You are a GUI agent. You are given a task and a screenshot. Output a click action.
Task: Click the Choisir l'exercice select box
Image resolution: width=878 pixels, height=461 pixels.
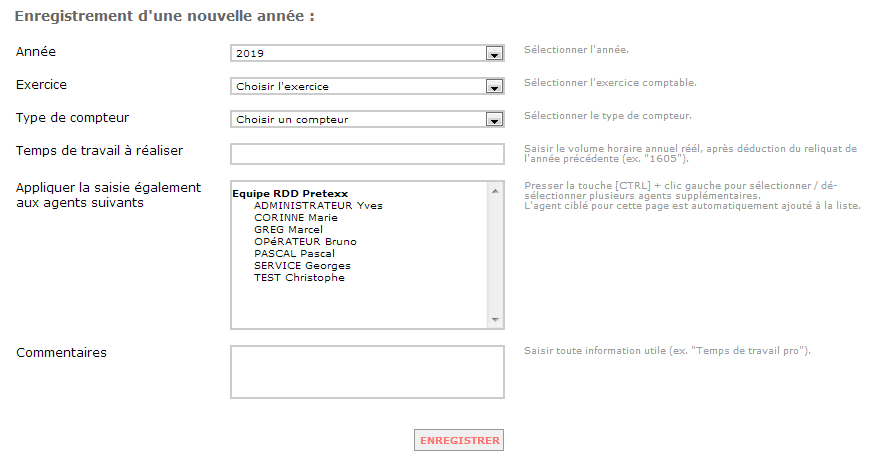click(x=367, y=86)
